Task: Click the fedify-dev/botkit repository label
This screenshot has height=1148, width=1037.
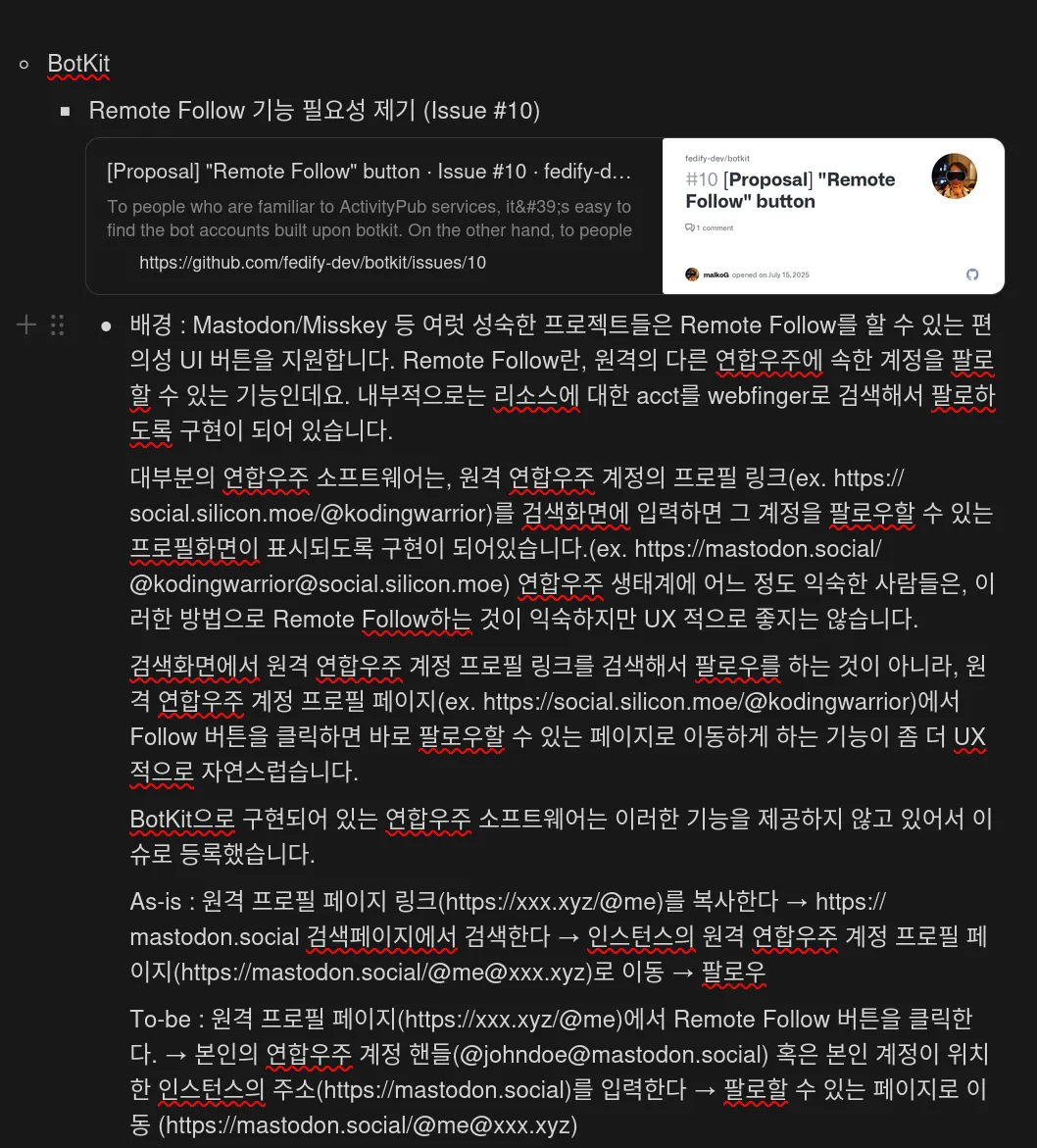Action: pyautogui.click(x=717, y=158)
